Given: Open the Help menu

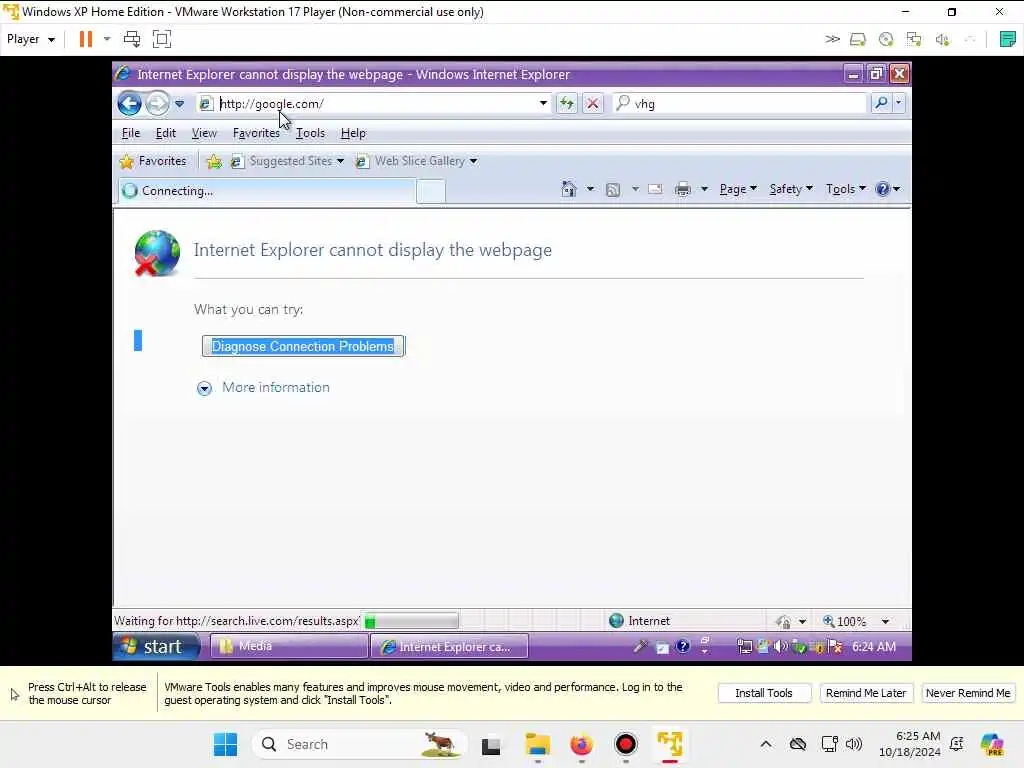Looking at the screenshot, I should [353, 133].
